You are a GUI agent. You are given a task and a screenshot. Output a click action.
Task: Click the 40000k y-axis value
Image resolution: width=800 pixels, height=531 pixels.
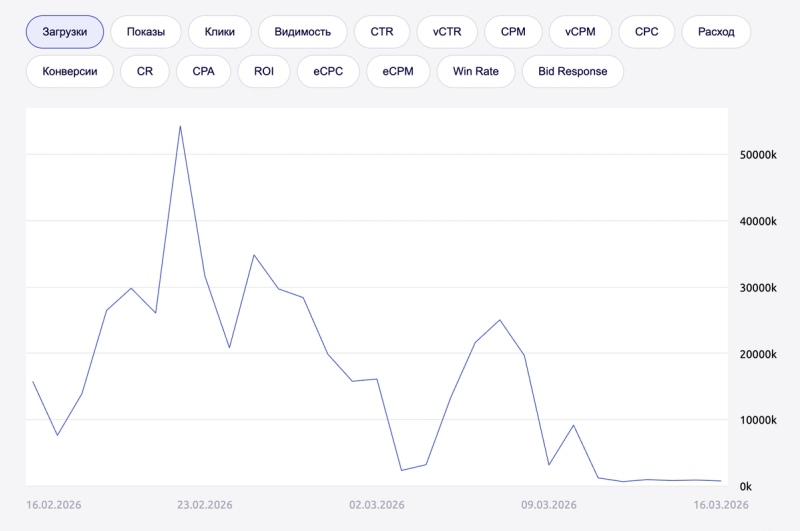[x=758, y=221]
